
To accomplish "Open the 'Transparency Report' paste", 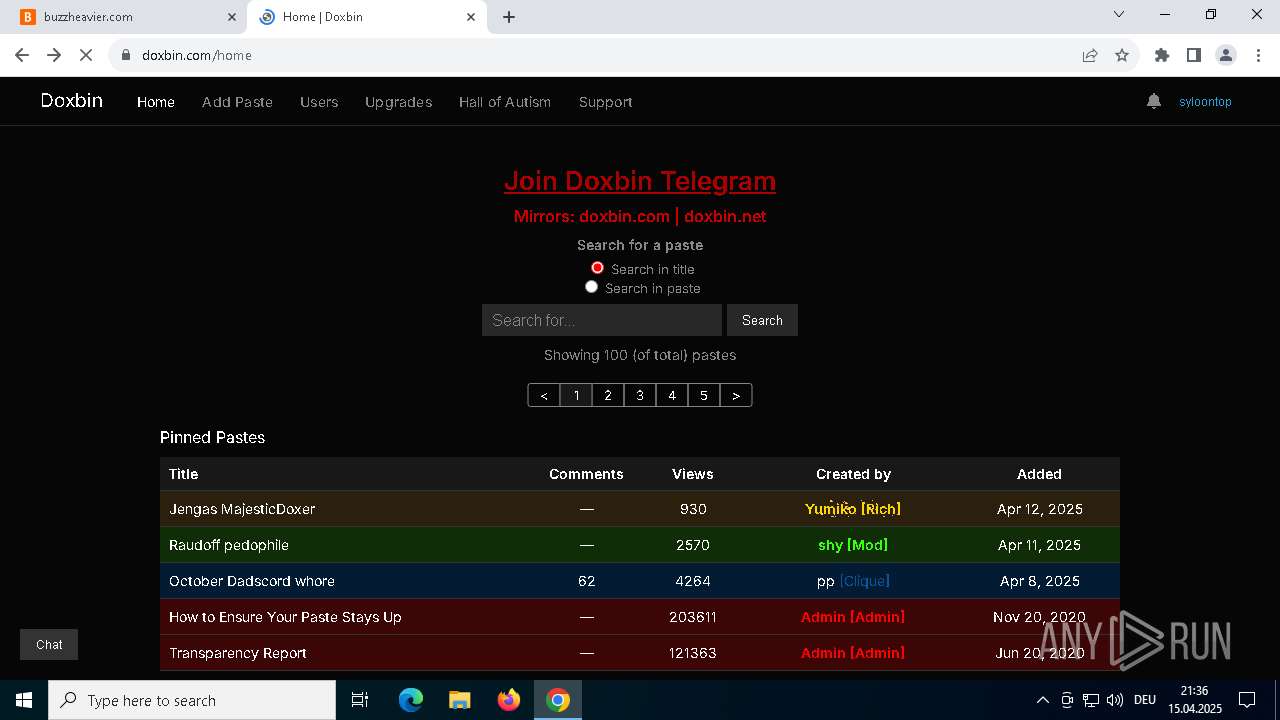I will click(x=238, y=653).
